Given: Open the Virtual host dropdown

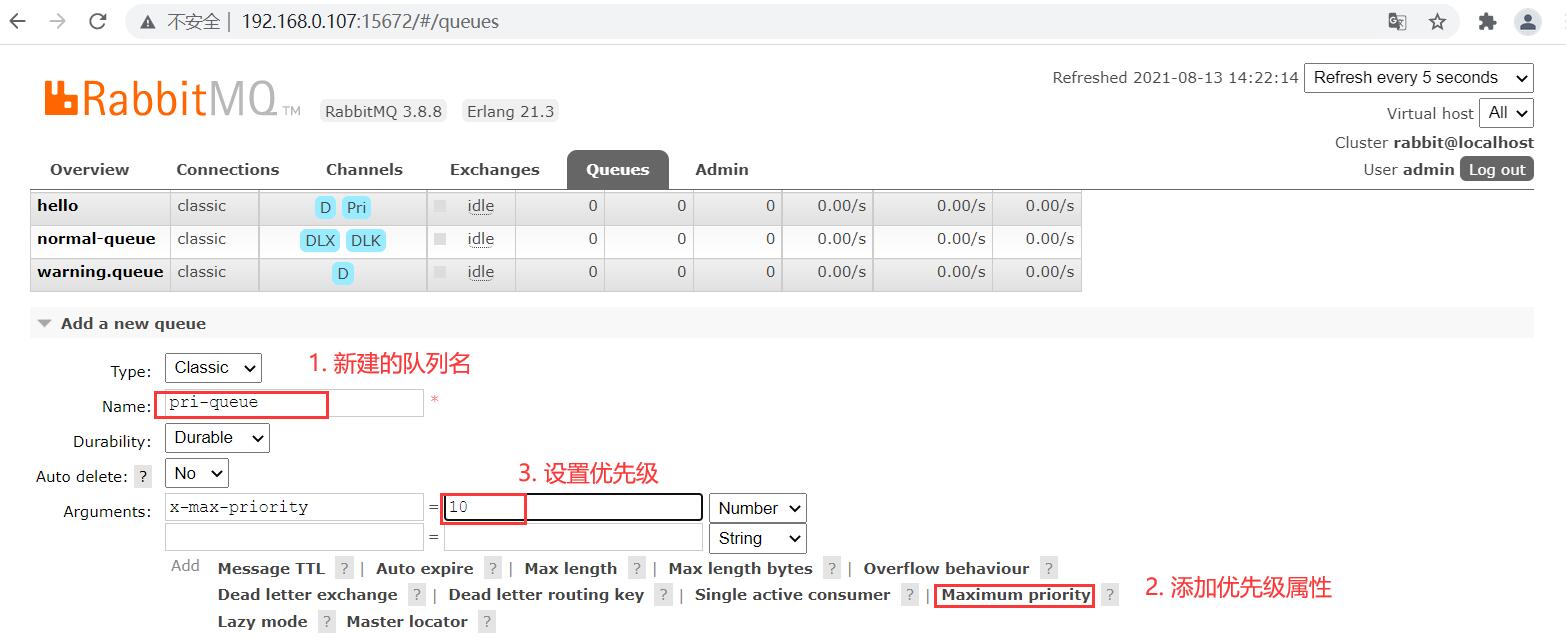Looking at the screenshot, I should point(1506,113).
